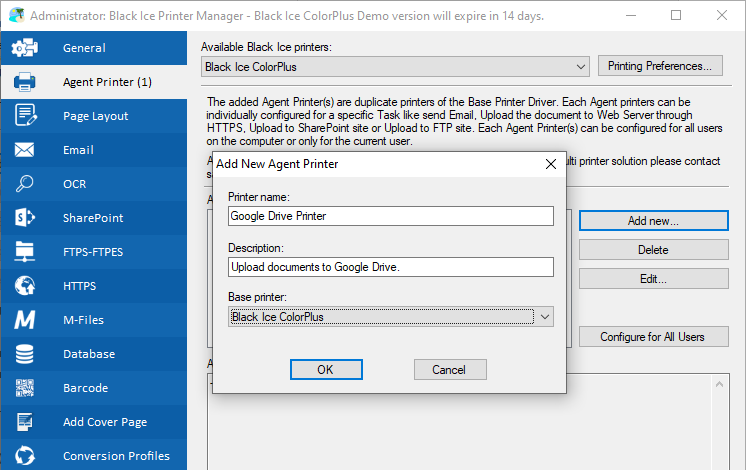
Task: Confirm the dialog with OK
Action: tap(325, 369)
